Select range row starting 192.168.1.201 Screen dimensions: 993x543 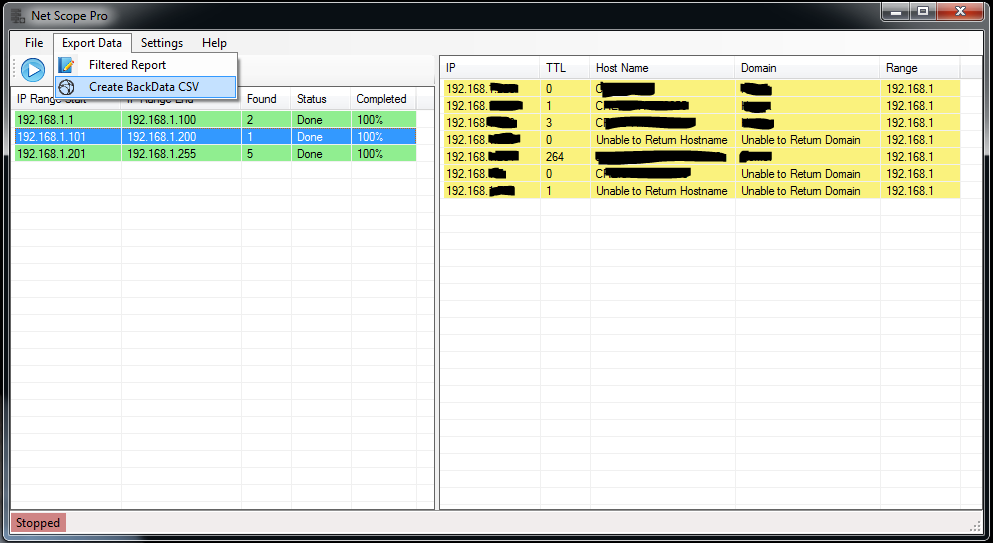coord(215,154)
